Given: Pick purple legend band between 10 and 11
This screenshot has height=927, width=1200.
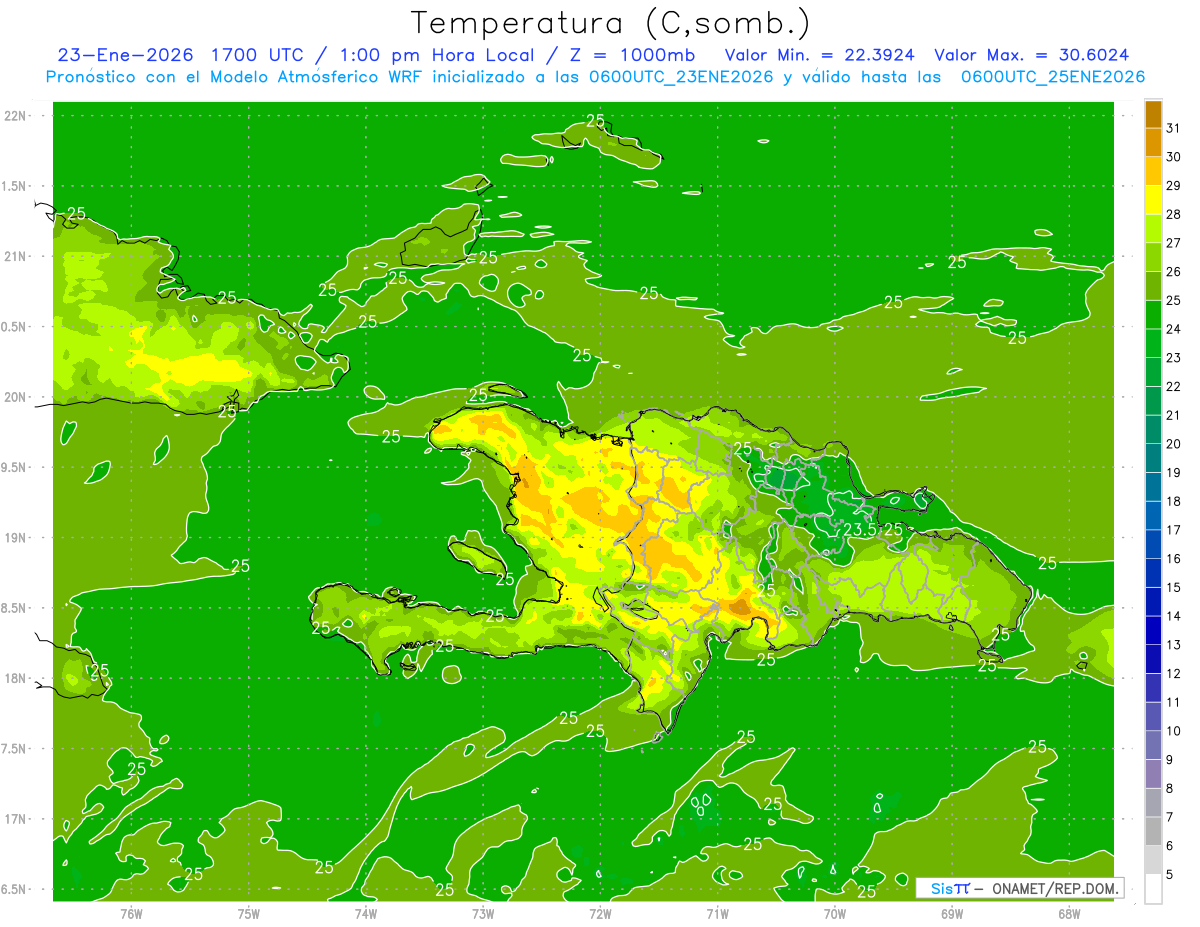Looking at the screenshot, I should [x=1153, y=717].
